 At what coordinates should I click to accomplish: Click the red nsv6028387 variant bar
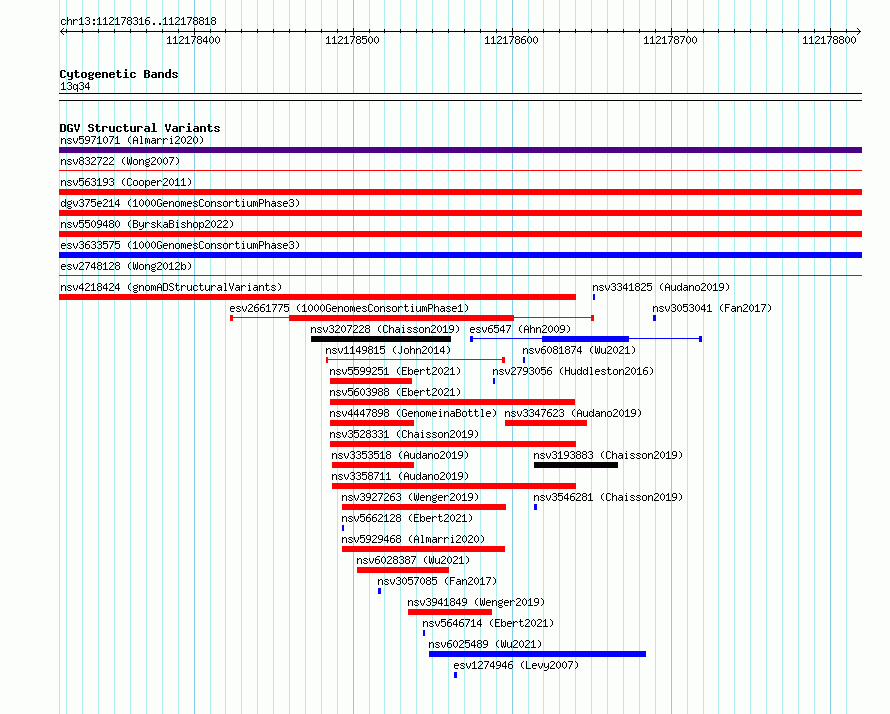point(403,570)
